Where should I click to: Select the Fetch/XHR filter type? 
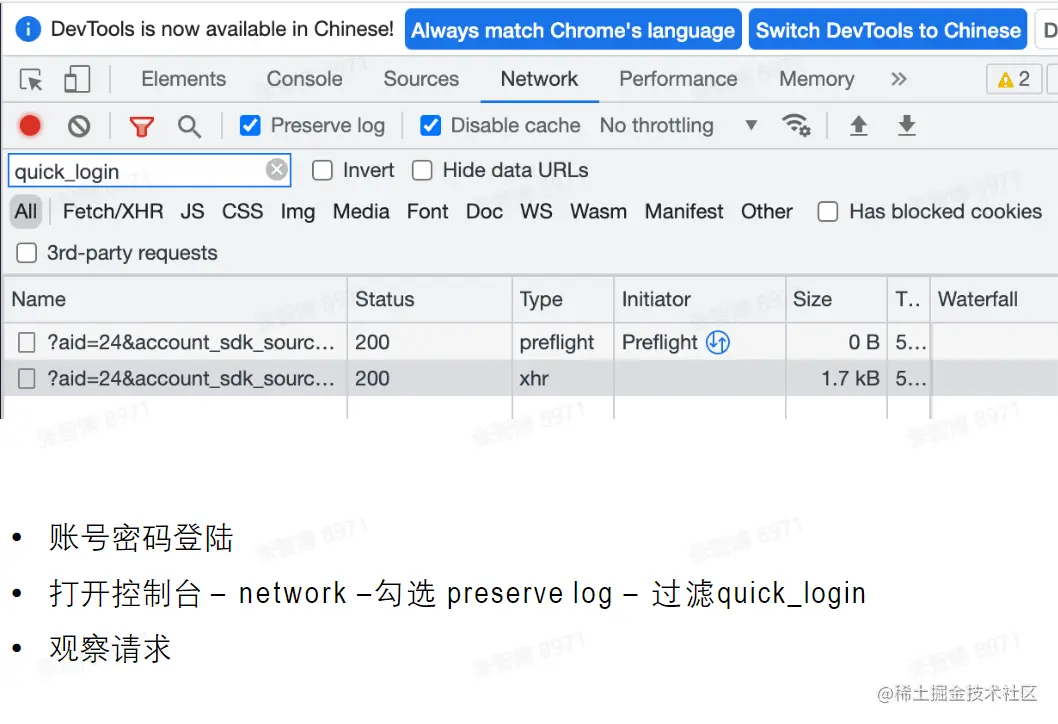[x=113, y=211]
